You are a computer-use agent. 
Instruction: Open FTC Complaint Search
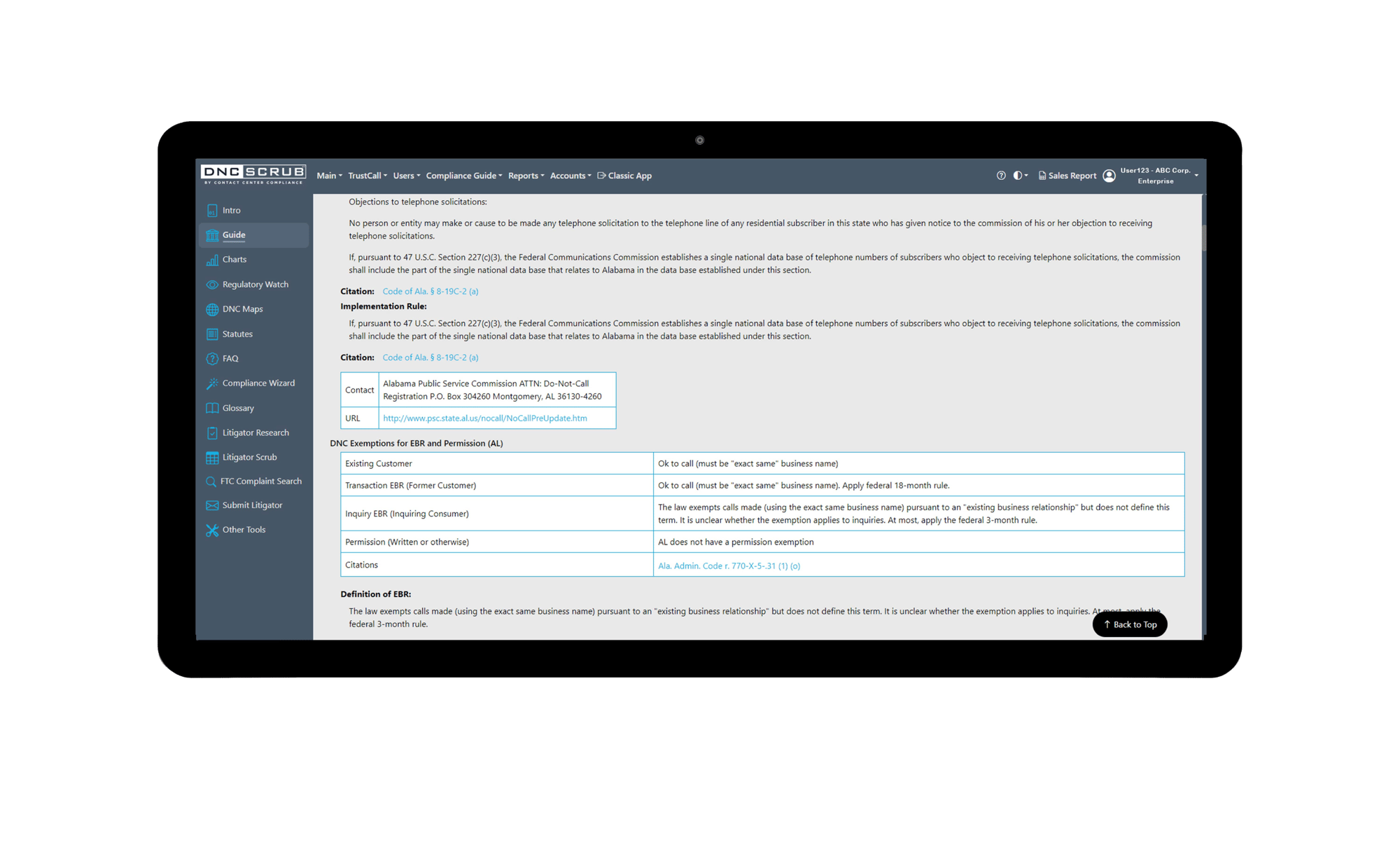(262, 481)
